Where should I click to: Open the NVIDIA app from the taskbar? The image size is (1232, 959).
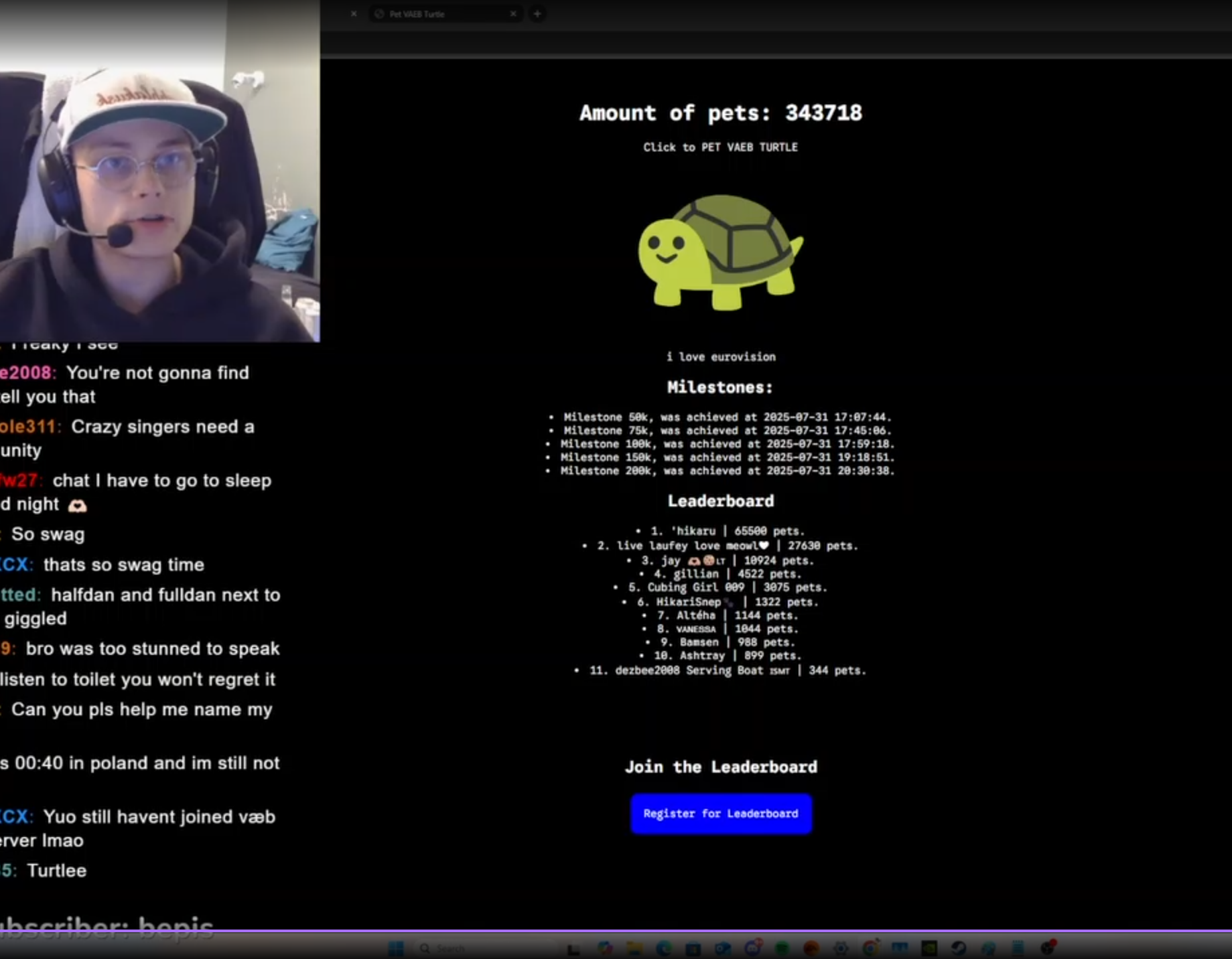pos(929,948)
